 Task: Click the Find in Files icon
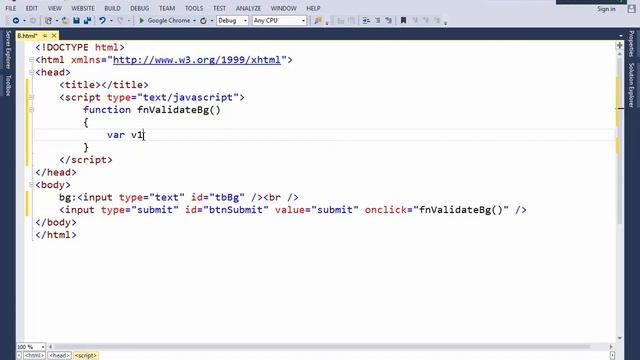point(318,20)
